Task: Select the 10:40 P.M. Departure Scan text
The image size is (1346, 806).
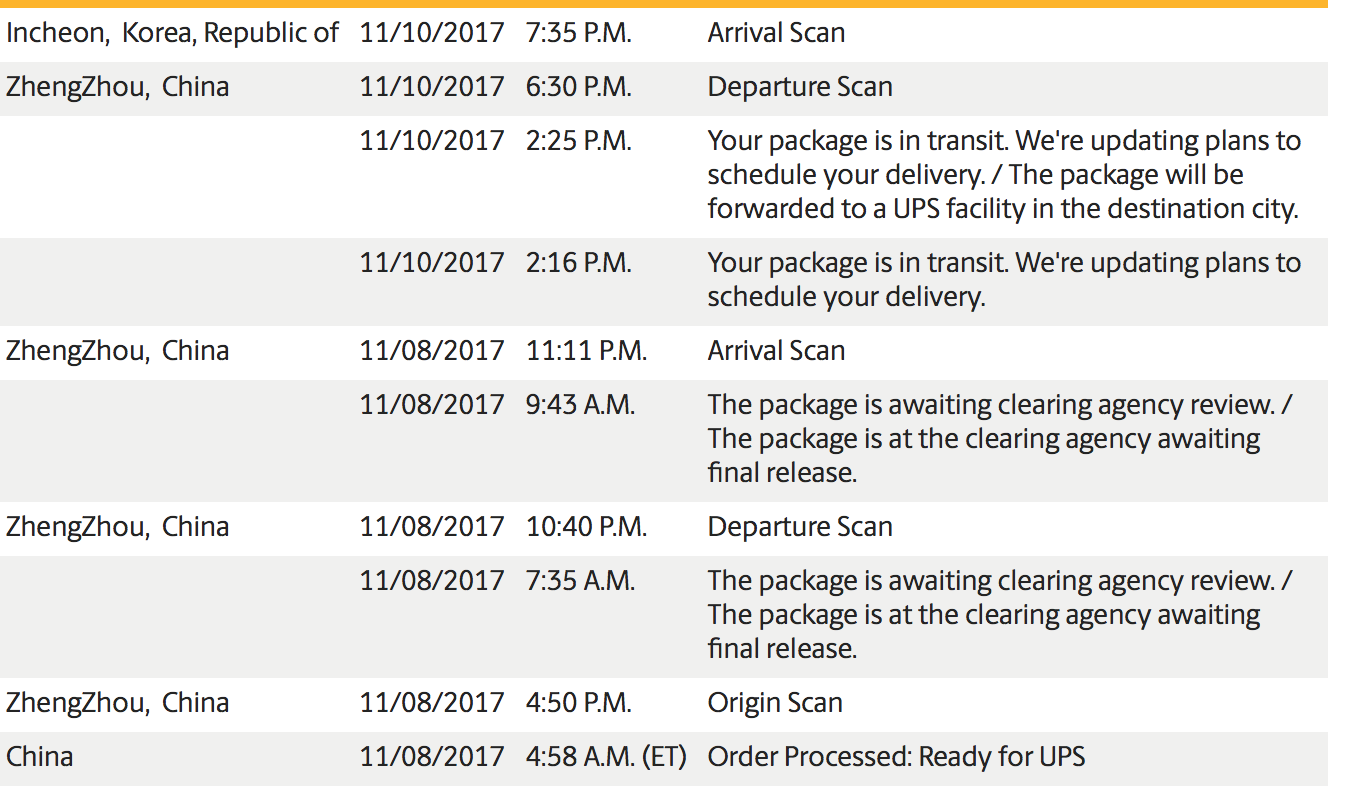Action: 800,527
